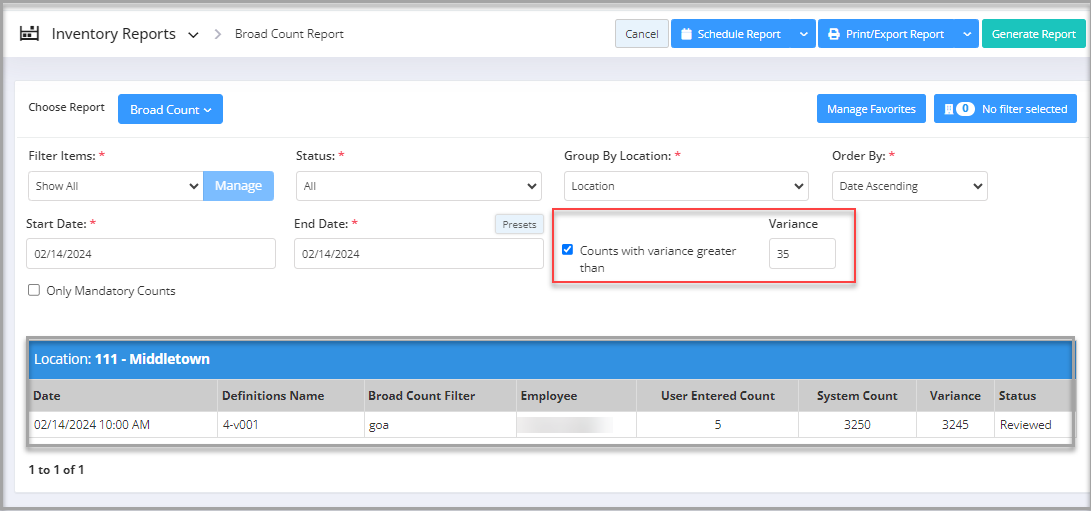Click the breadcrumb arrow before Broad Count Report

pyautogui.click(x=217, y=34)
